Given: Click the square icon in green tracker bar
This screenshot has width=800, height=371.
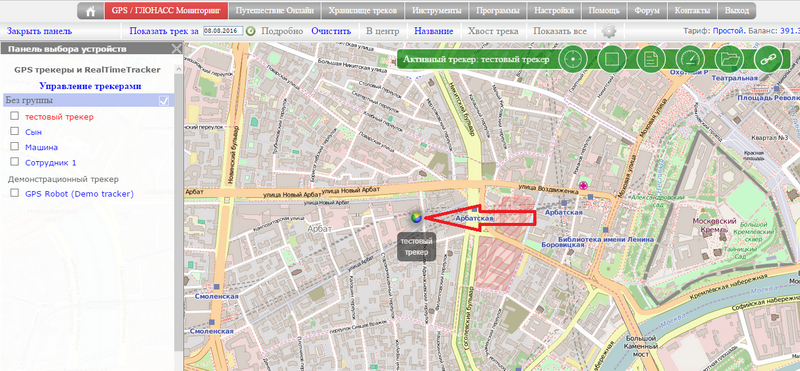Looking at the screenshot, I should 611,59.
